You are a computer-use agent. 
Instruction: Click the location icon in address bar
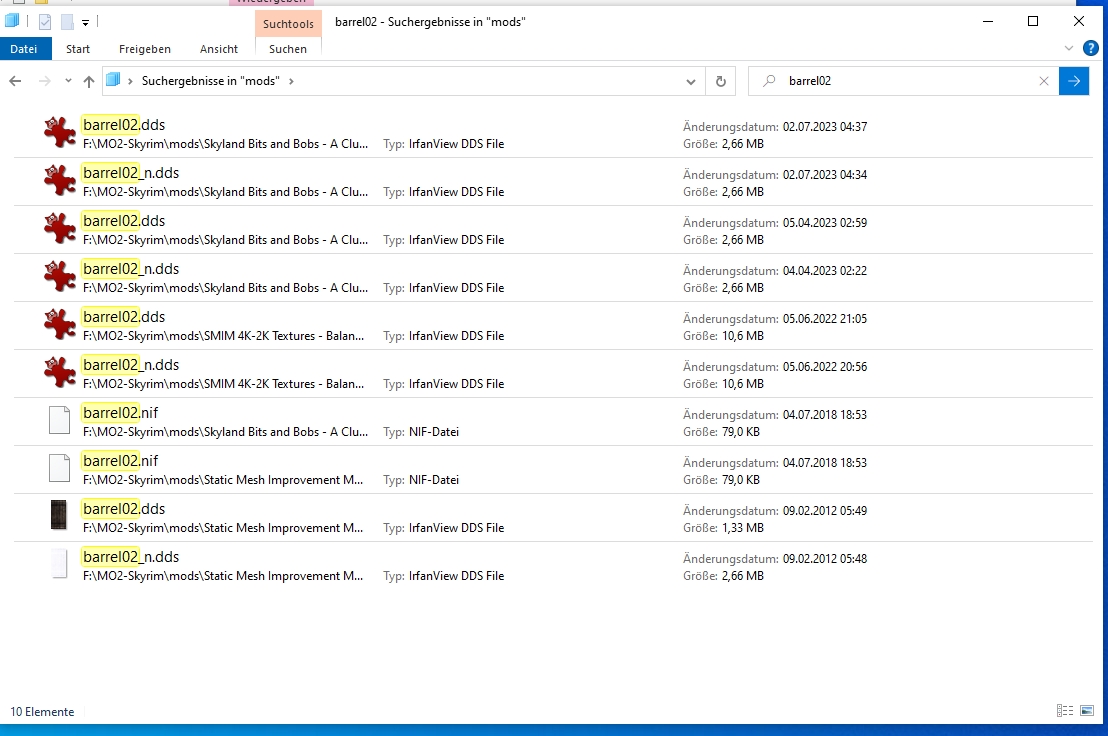tap(113, 81)
